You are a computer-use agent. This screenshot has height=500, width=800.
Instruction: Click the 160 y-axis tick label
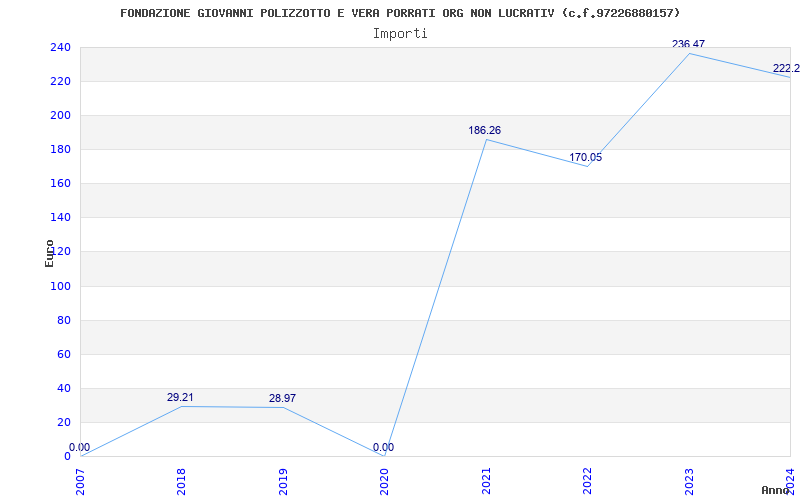(x=60, y=184)
